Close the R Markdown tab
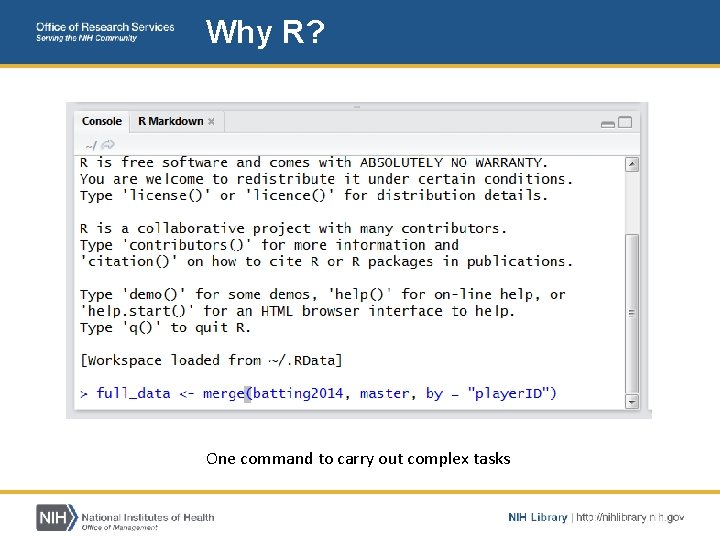 (211, 122)
